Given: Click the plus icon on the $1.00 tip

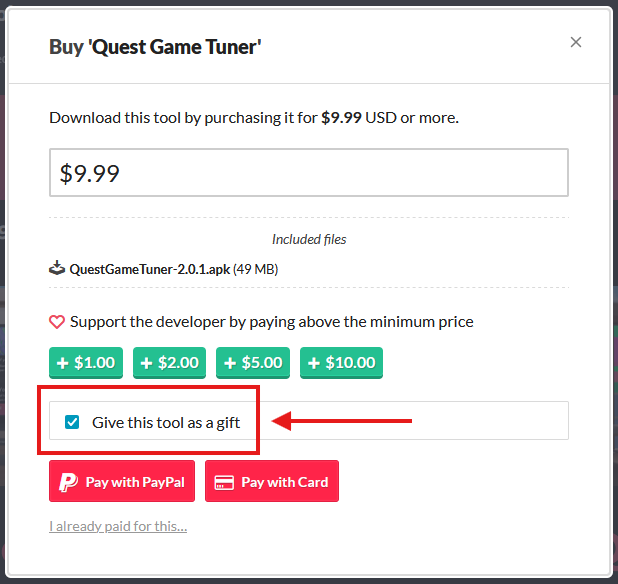Looking at the screenshot, I should [x=63, y=363].
